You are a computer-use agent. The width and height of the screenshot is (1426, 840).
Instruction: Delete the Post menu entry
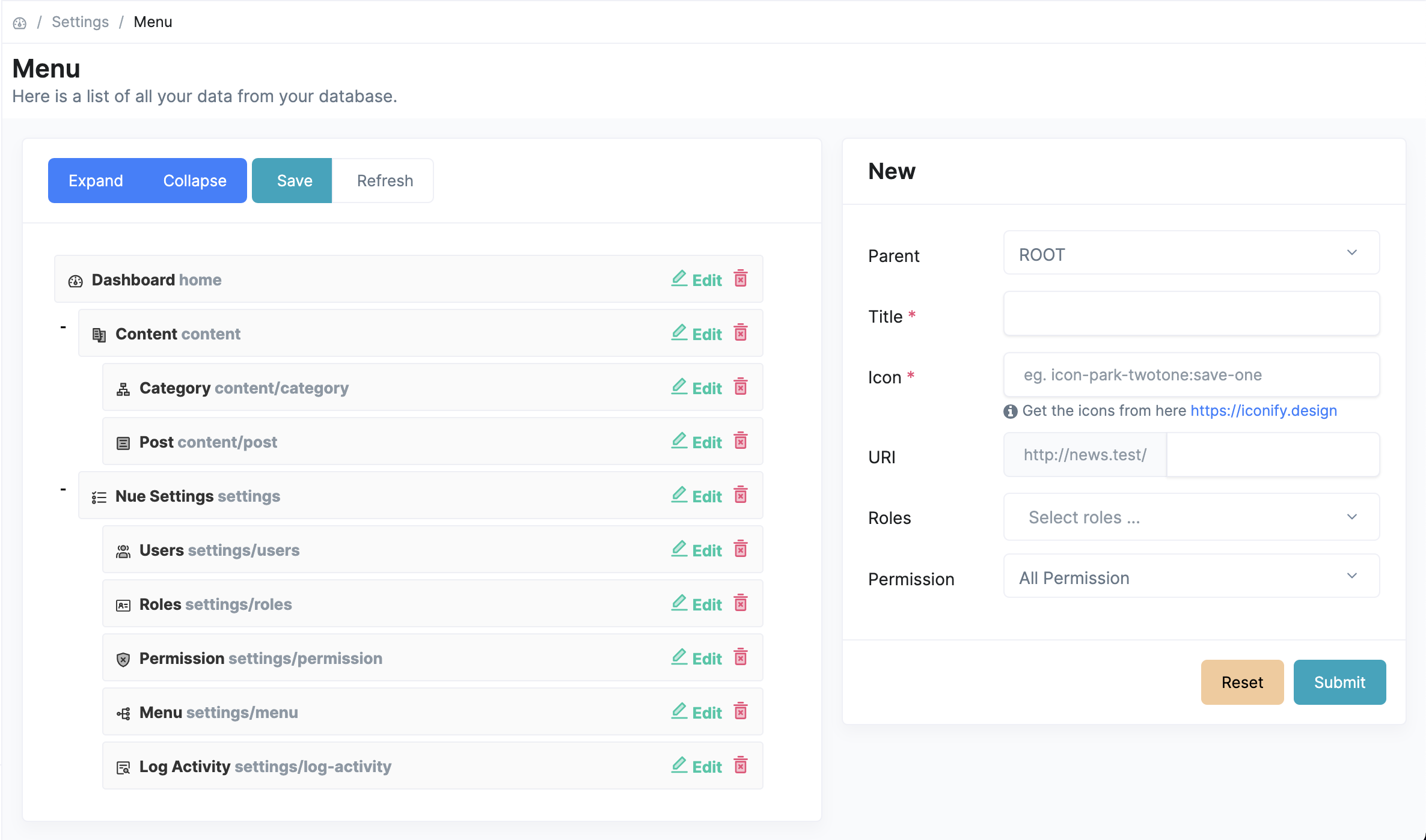point(741,441)
